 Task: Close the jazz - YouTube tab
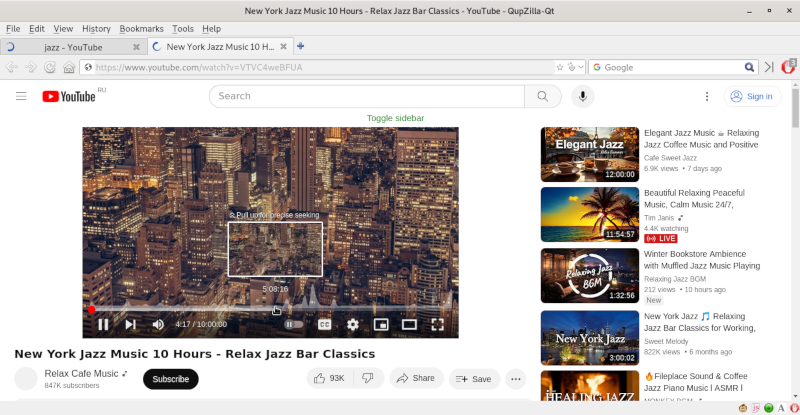[x=136, y=47]
